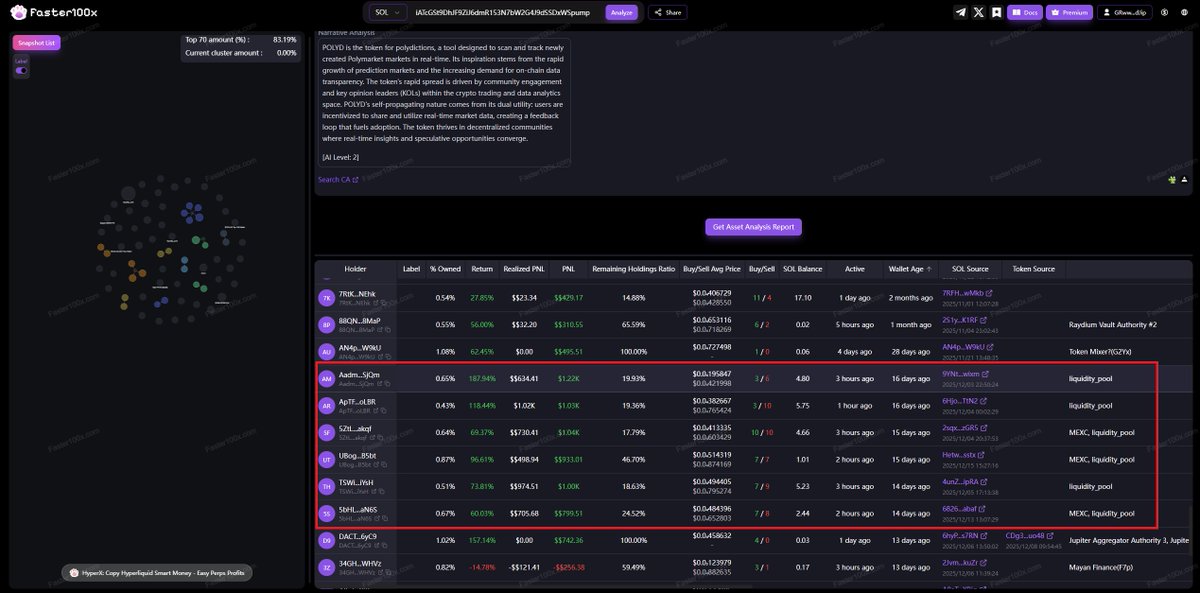Viewport: 1200px width, 593px height.
Task: Click the 3Z avatar badge for 34GH...WHVz
Action: tap(326, 568)
